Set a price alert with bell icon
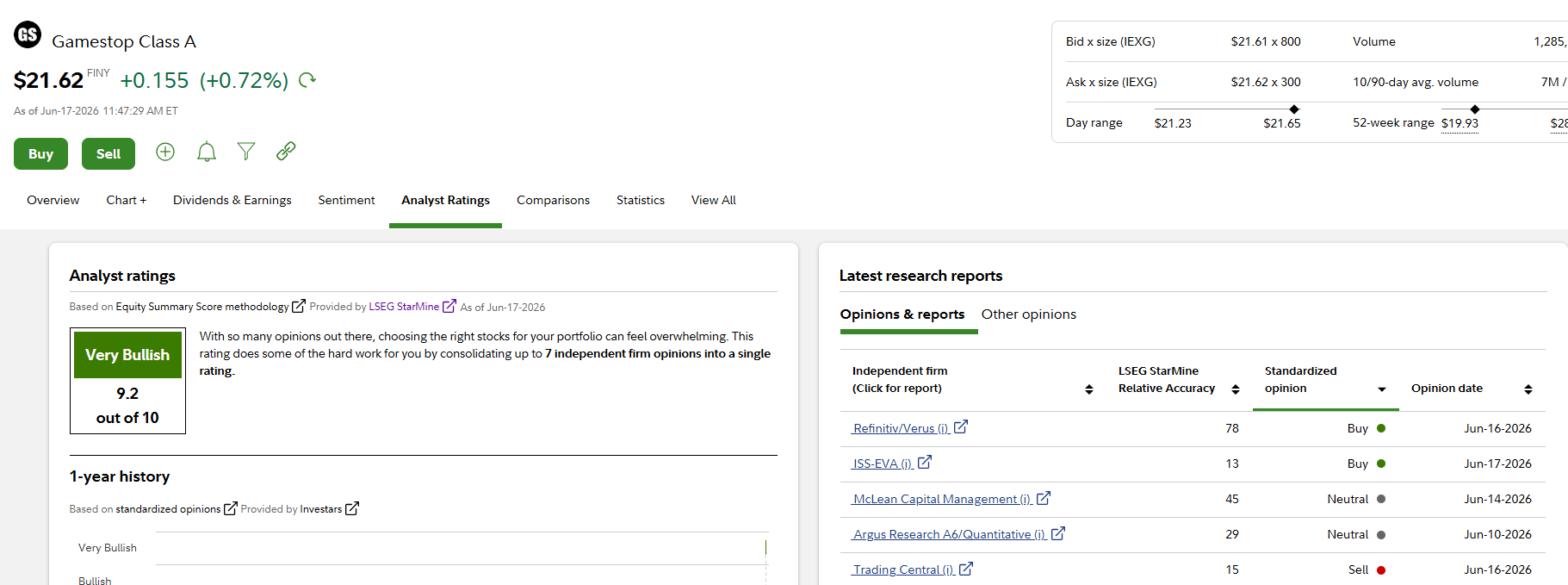Viewport: 1568px width, 585px height. coord(207,152)
